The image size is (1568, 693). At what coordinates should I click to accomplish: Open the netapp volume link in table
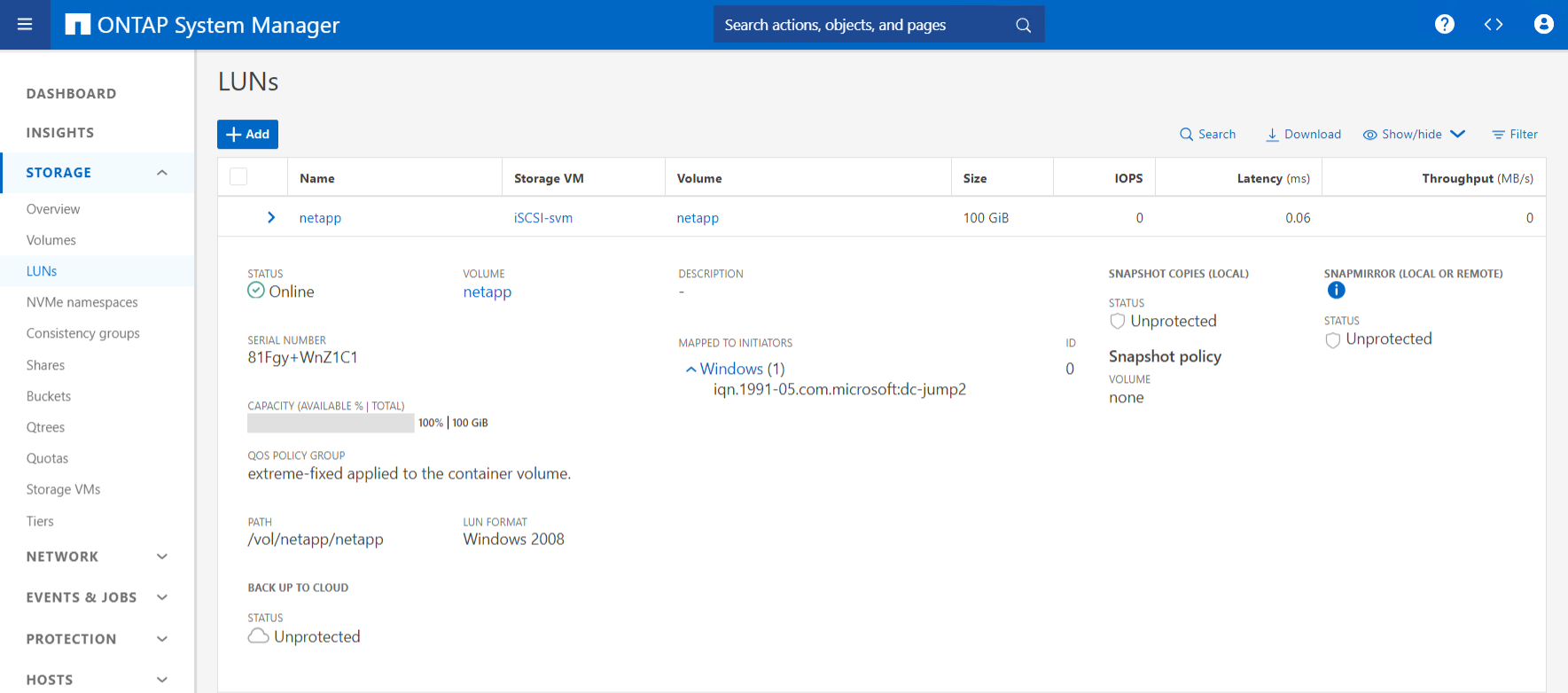click(x=698, y=218)
